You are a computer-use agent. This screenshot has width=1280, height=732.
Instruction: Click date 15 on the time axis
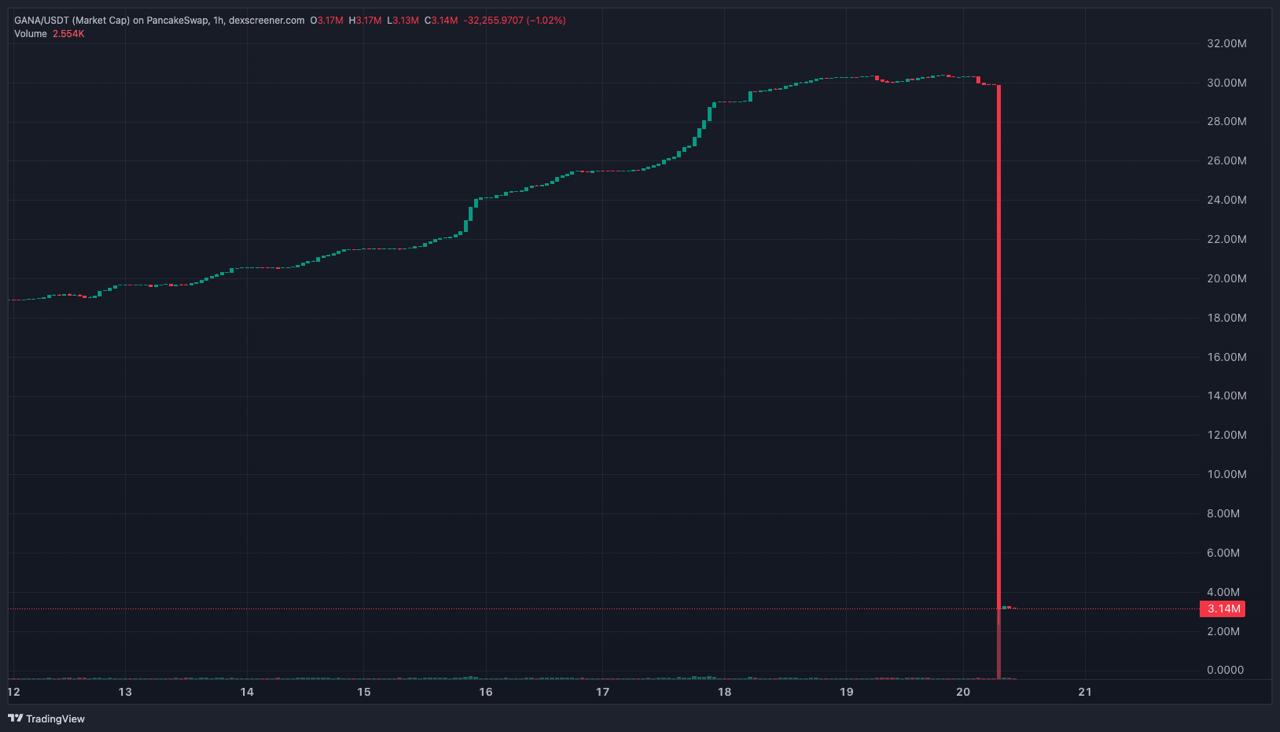coord(364,692)
